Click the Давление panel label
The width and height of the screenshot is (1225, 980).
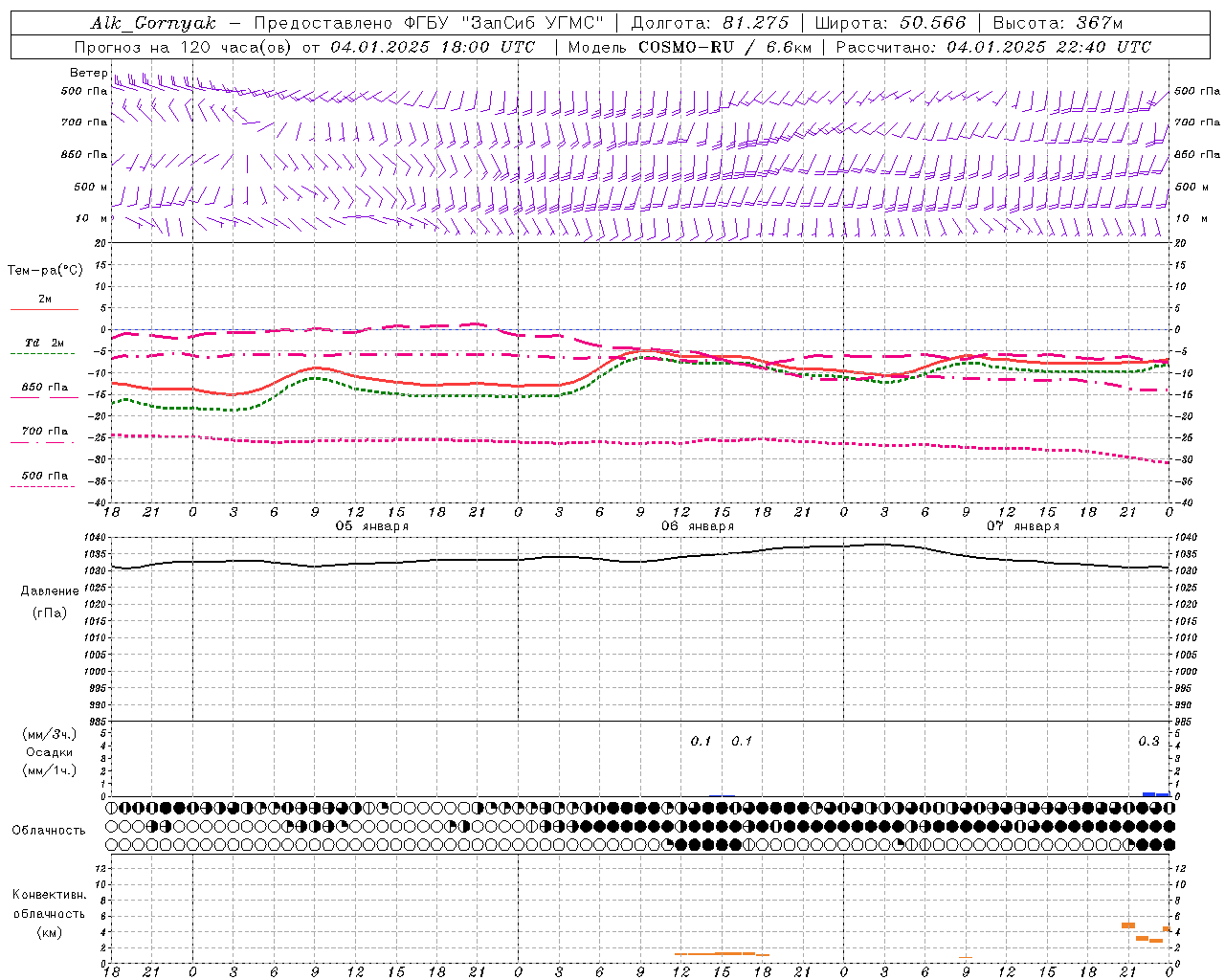[50, 591]
